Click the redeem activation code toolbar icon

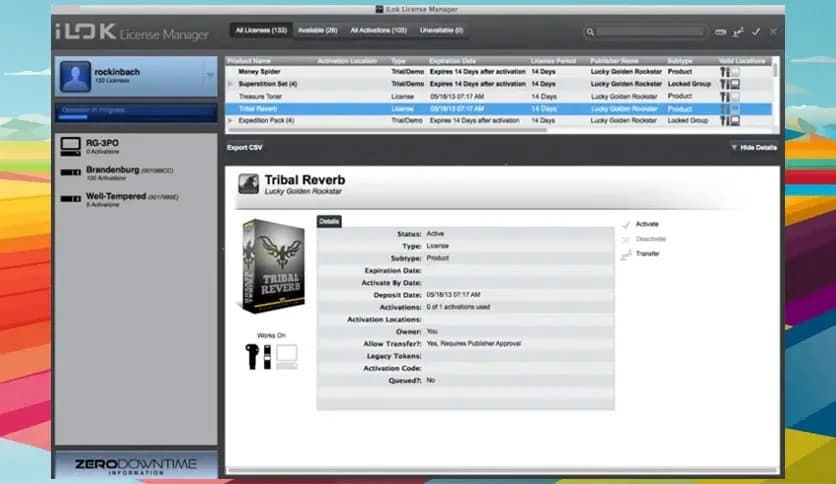[x=720, y=32]
